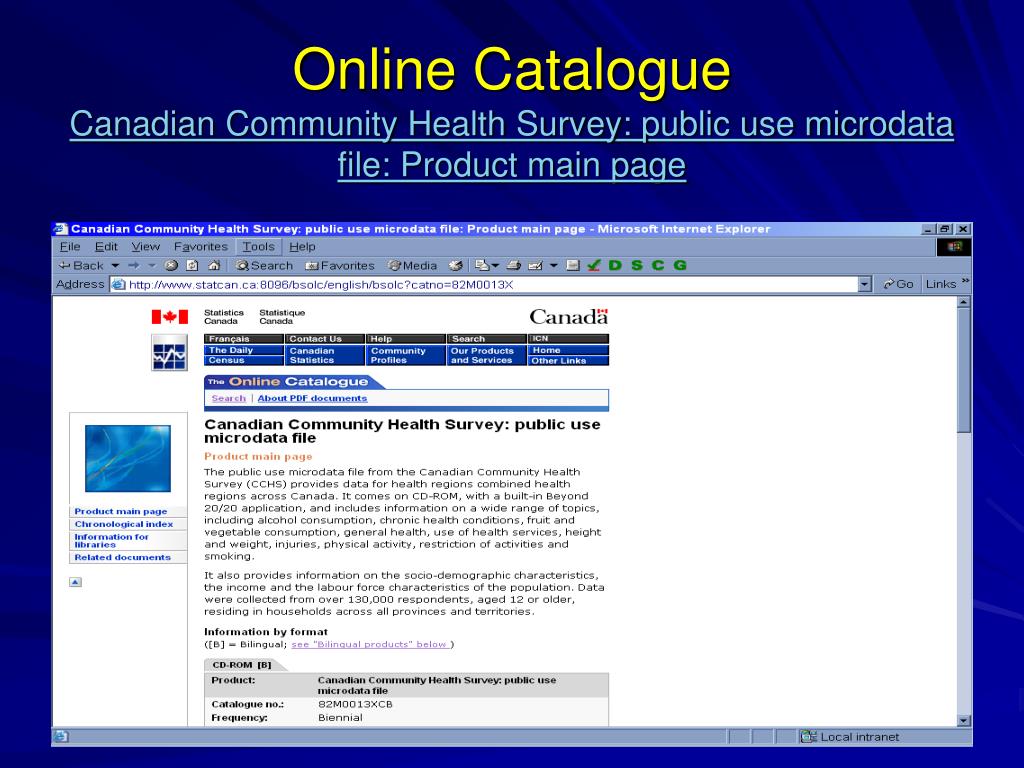The height and width of the screenshot is (768, 1024).
Task: Click the Mail icon in toolbar
Action: (483, 265)
